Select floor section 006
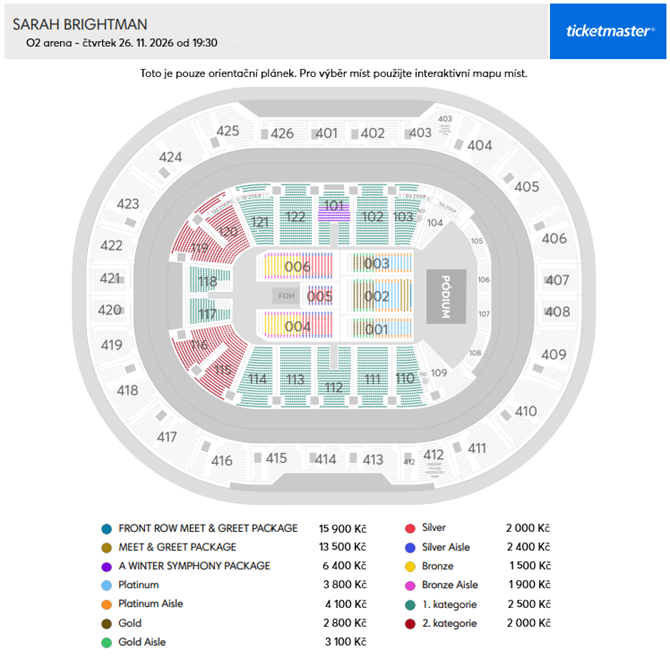670x667 pixels. [297, 266]
